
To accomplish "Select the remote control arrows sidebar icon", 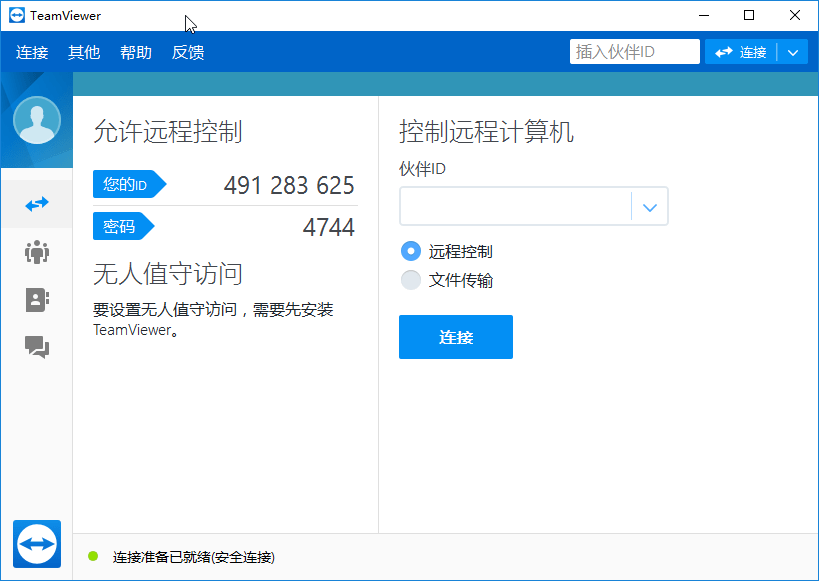I will [x=37, y=204].
